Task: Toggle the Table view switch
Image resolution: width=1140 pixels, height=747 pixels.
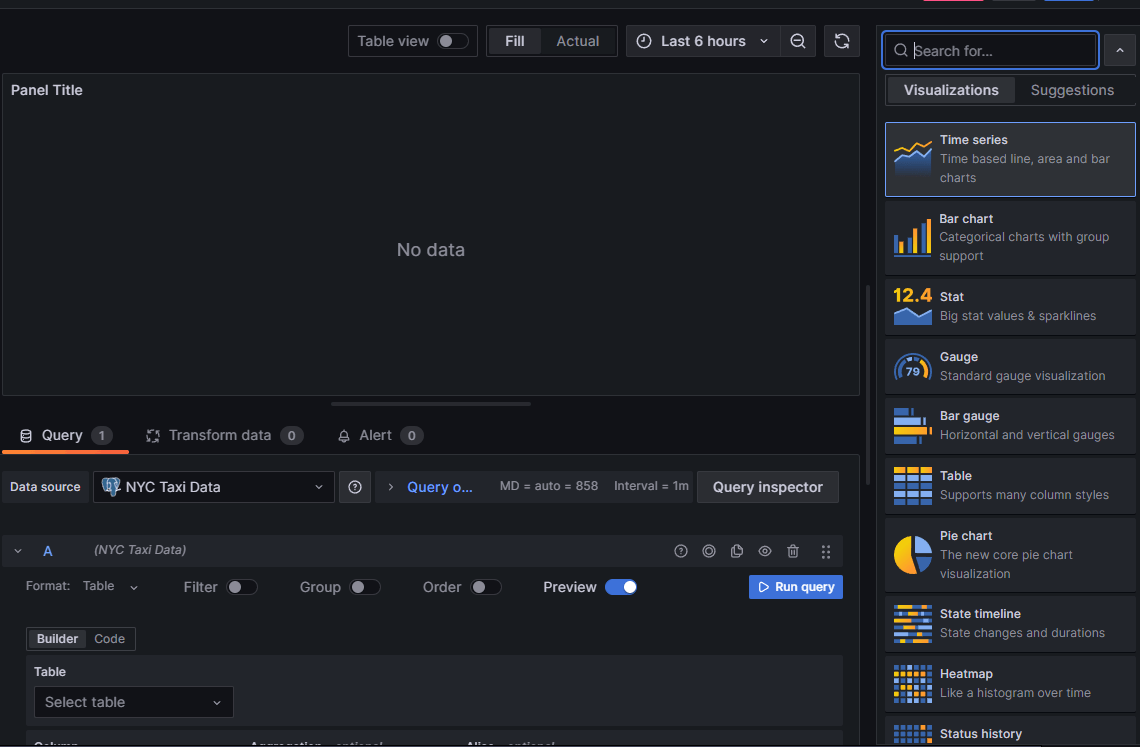Action: (452, 41)
